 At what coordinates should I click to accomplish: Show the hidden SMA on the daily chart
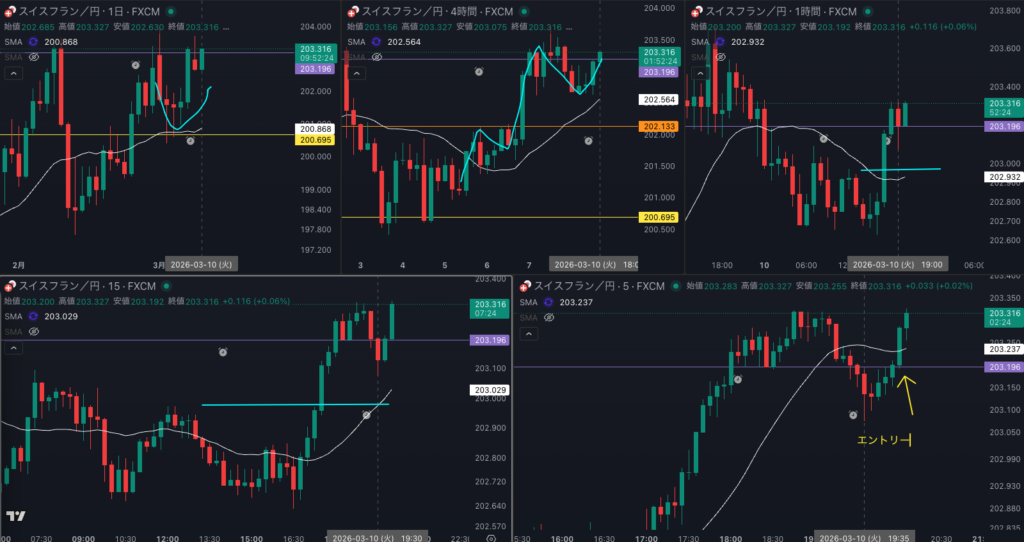click(33, 58)
